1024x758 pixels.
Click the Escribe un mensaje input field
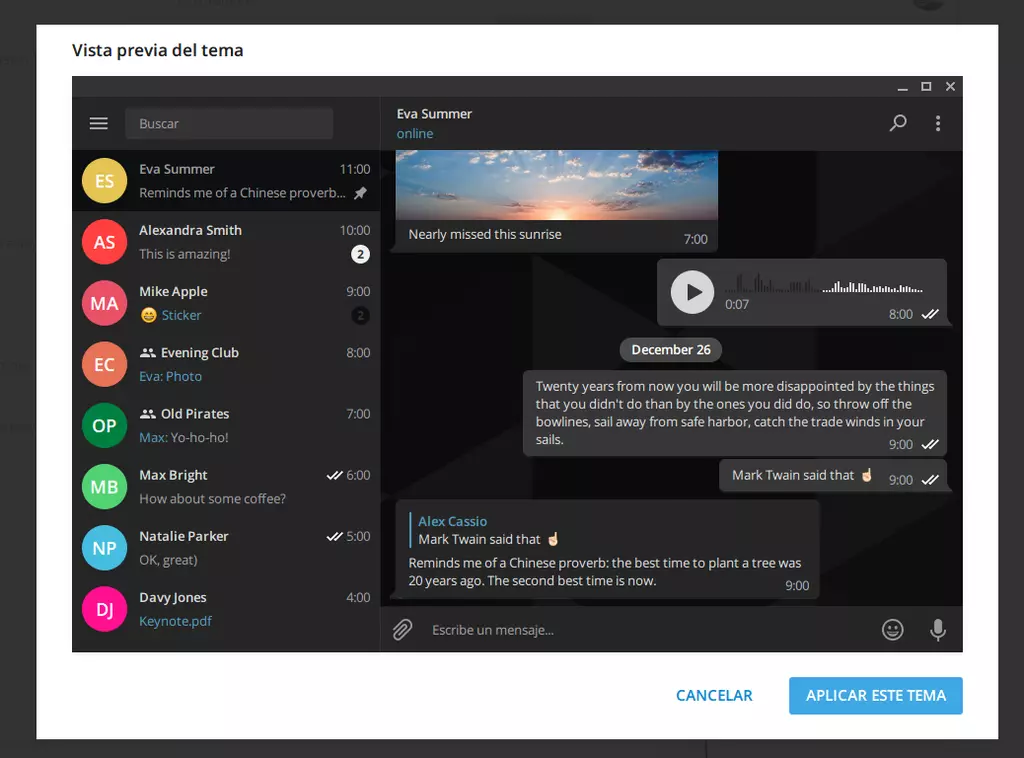[640, 630]
